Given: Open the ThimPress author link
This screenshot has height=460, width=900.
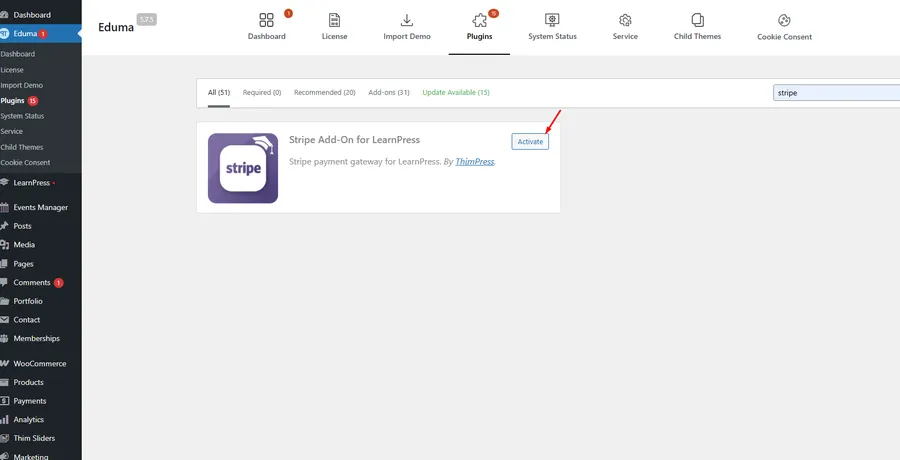Looking at the screenshot, I should 475,161.
